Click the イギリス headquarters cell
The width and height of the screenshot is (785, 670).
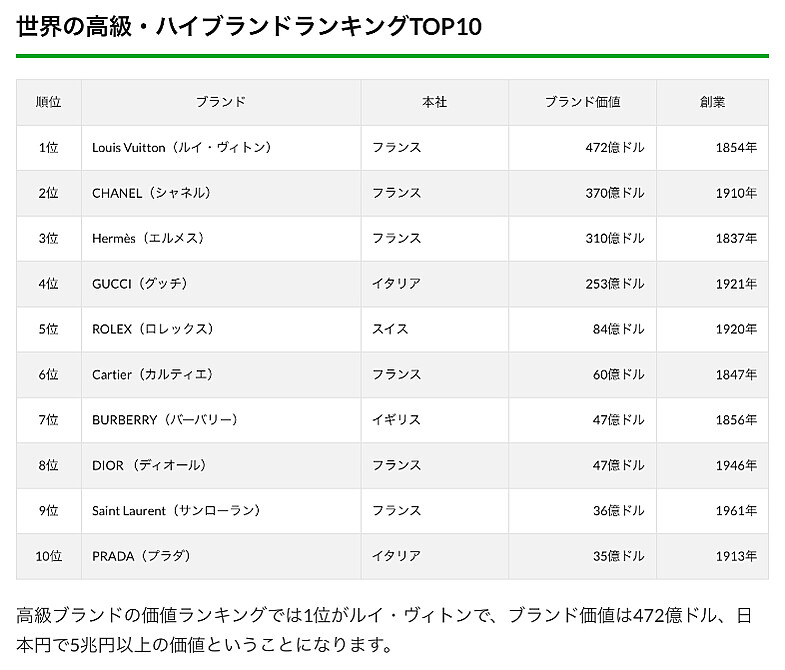pyautogui.click(x=435, y=420)
